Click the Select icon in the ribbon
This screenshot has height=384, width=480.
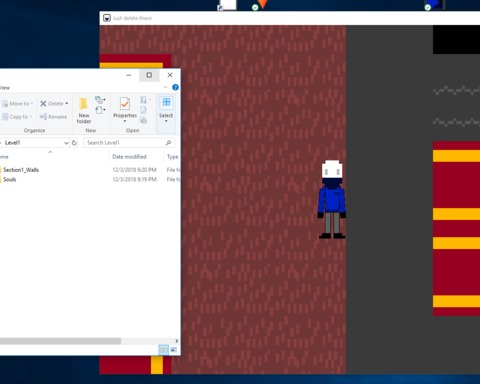166,102
